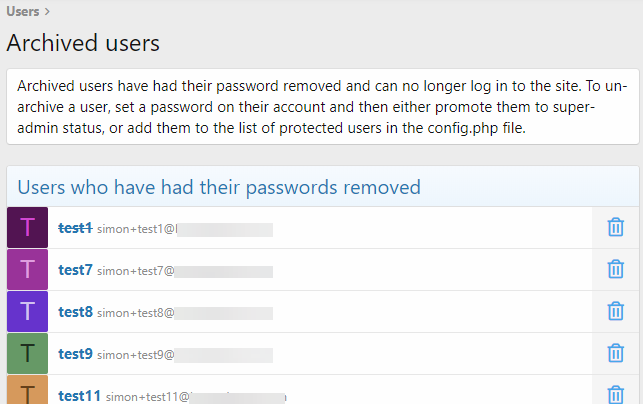The width and height of the screenshot is (643, 404).
Task: Click the trash icon for test8
Action: tap(615, 312)
